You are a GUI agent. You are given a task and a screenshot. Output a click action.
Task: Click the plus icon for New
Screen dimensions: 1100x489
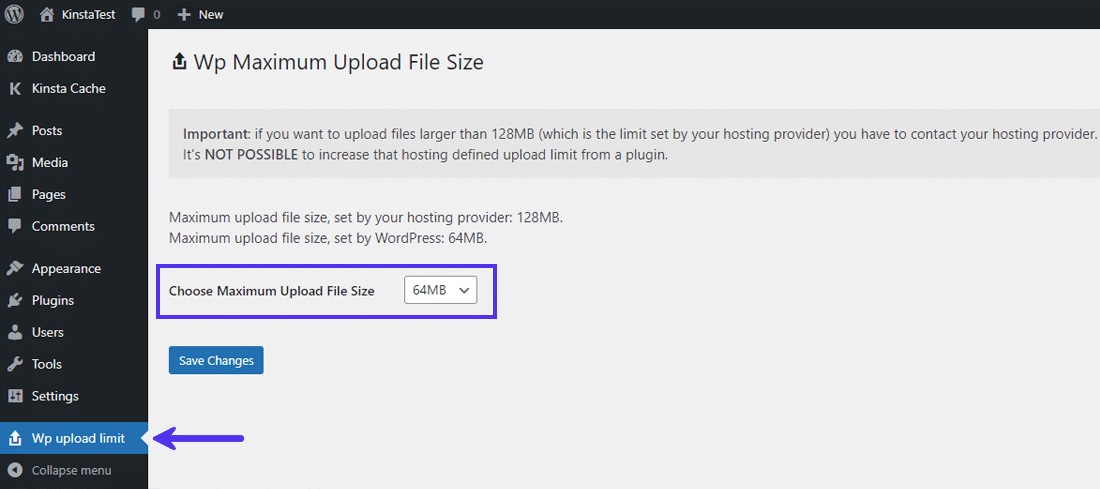(x=183, y=15)
